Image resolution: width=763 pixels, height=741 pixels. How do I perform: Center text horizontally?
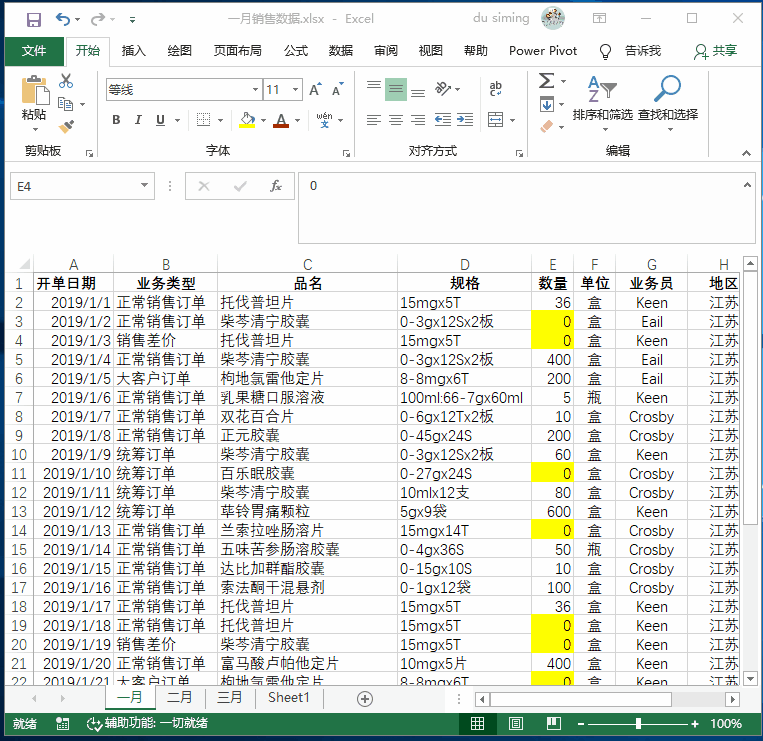(396, 120)
